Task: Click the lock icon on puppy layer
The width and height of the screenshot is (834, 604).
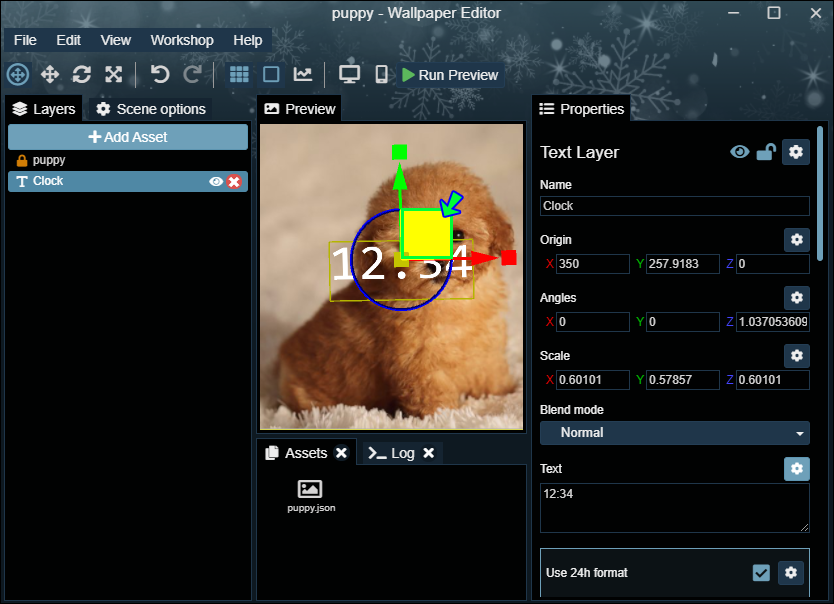Action: 22,160
